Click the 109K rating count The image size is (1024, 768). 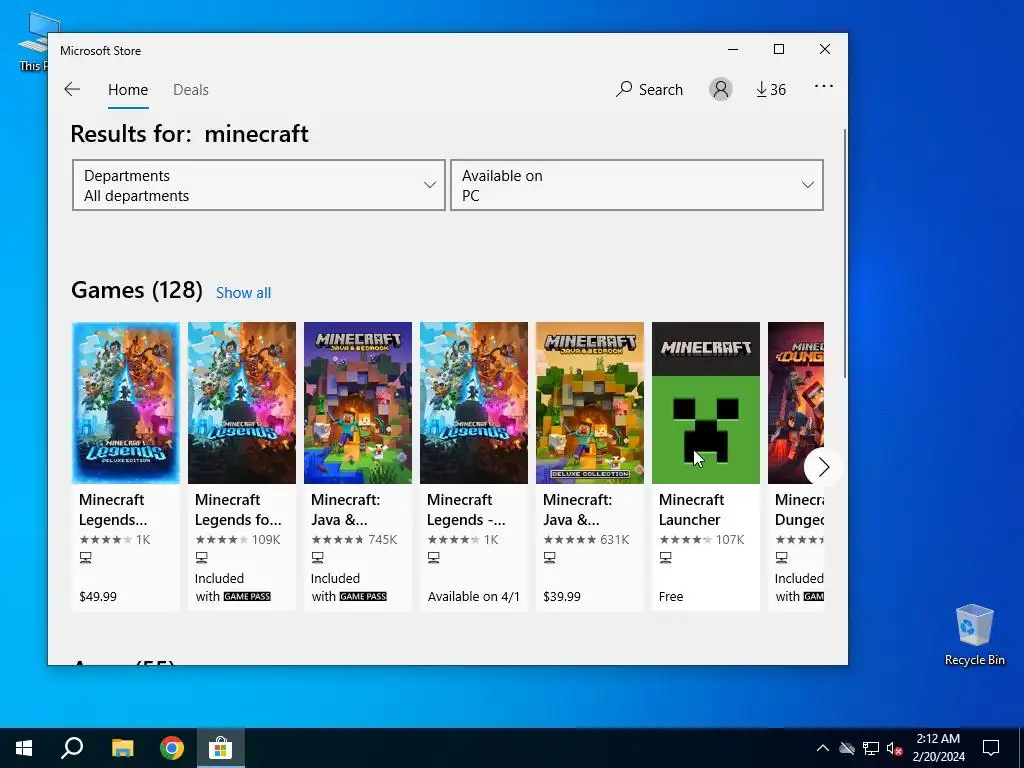click(266, 539)
